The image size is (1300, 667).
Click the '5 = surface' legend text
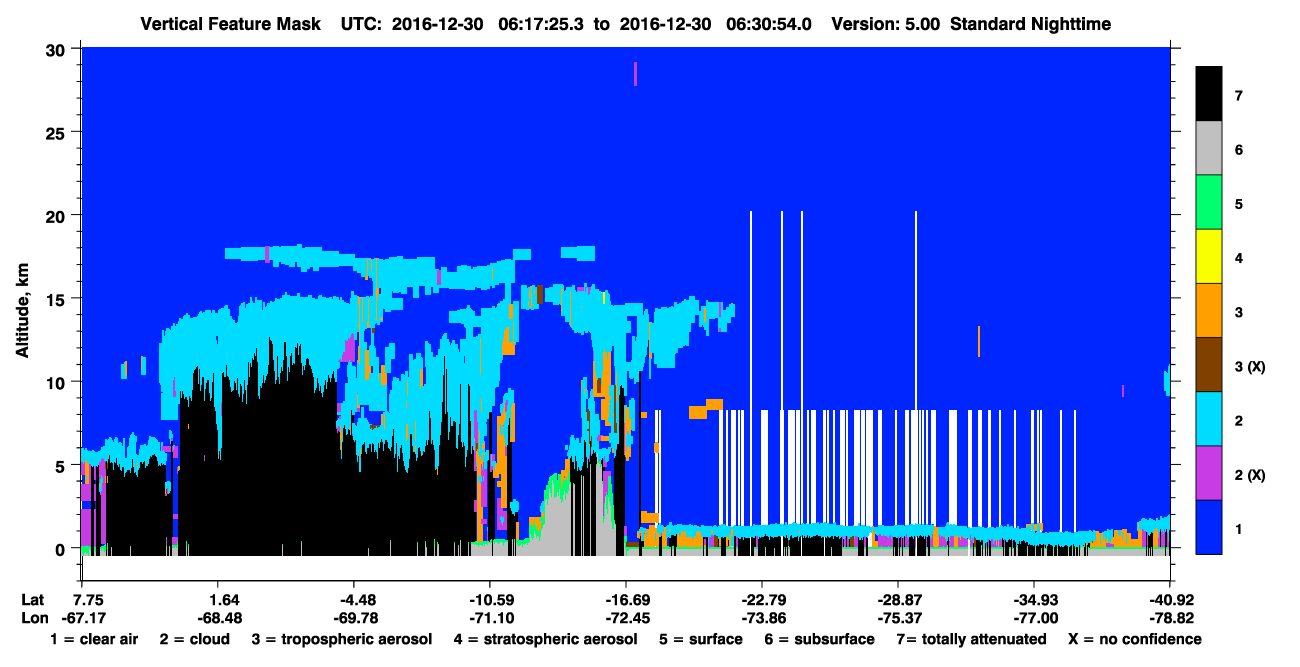[x=701, y=639]
